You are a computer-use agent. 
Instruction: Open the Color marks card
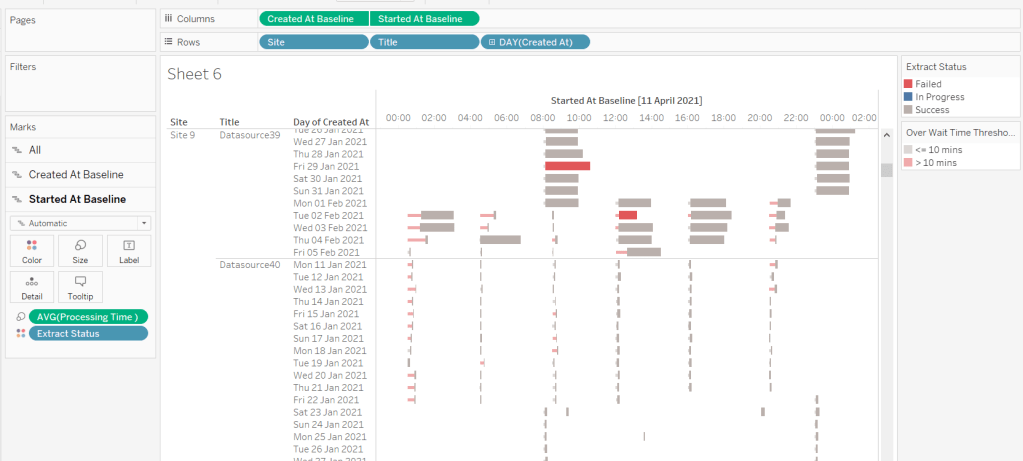(32, 251)
